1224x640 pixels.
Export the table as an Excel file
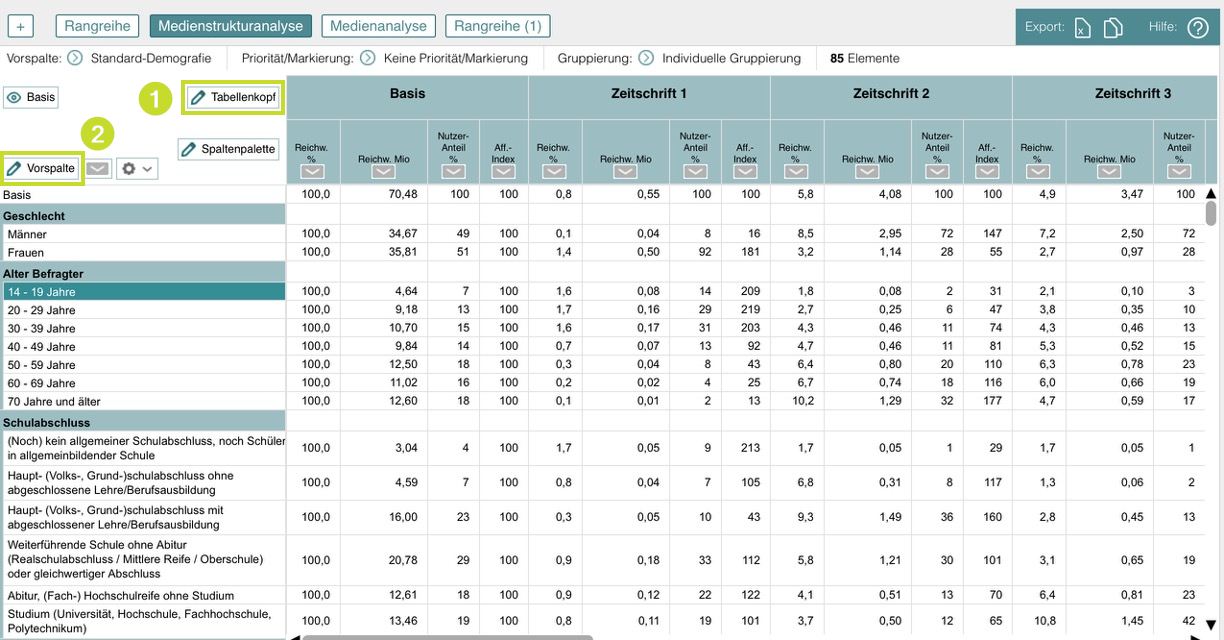(1082, 28)
